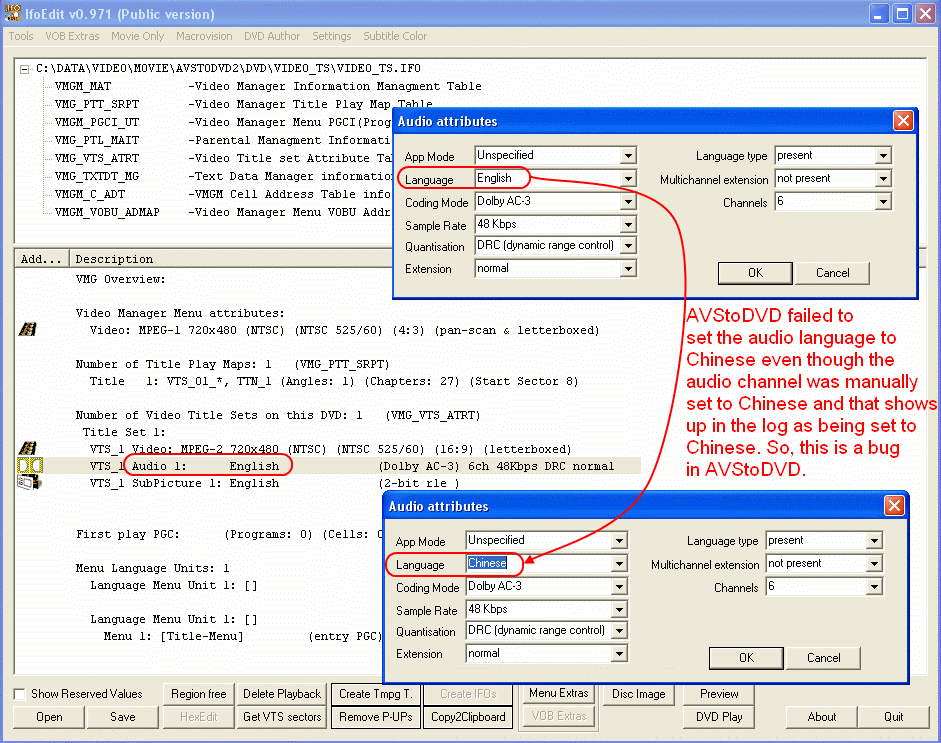Click the About button
The height and width of the screenshot is (743, 941).
coord(822,717)
